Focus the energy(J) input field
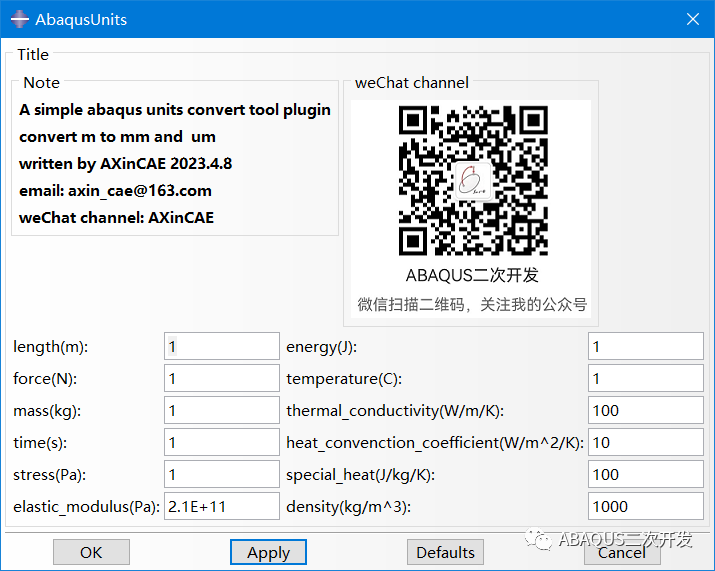 pyautogui.click(x=646, y=346)
